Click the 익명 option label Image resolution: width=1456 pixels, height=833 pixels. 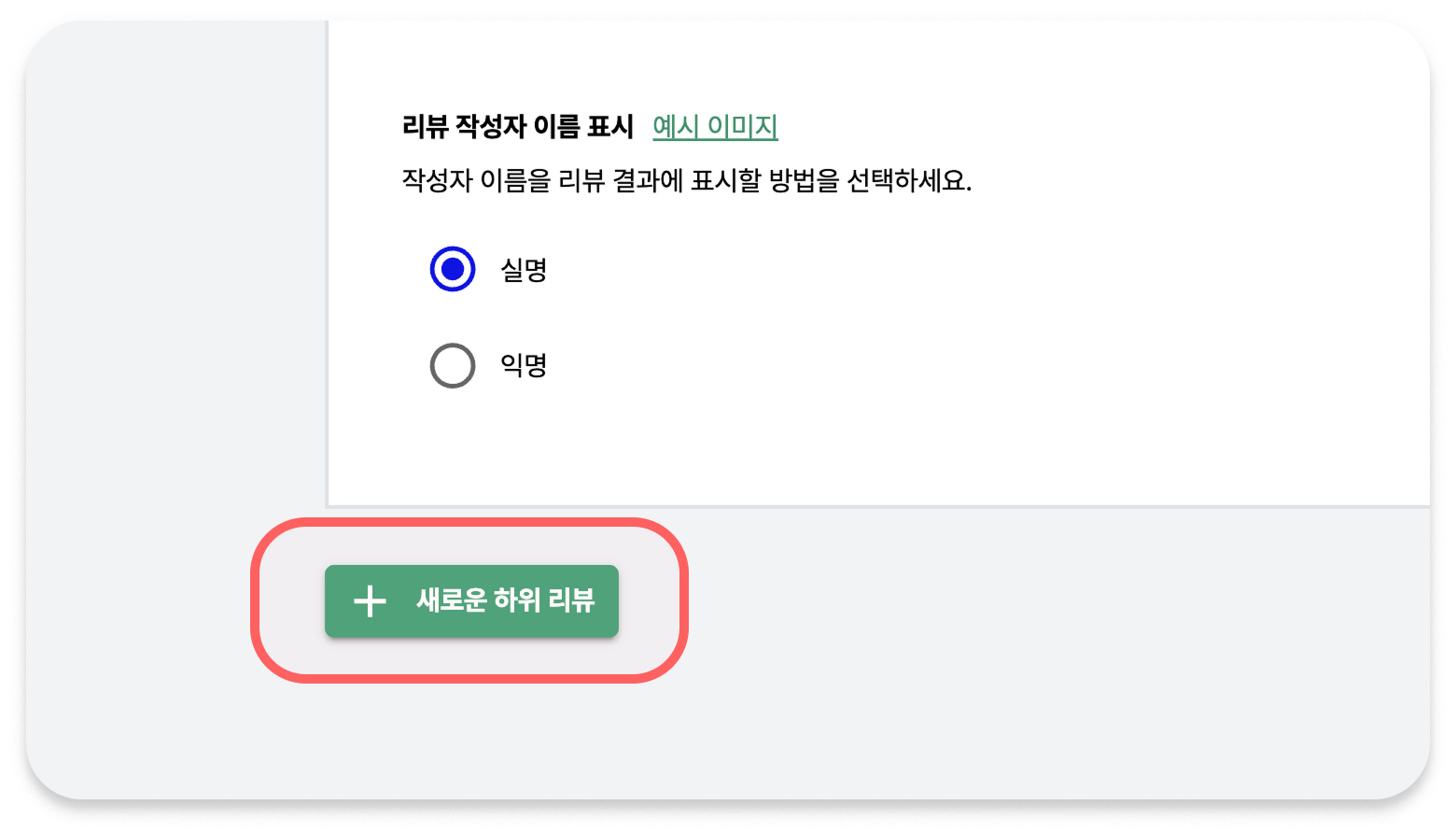tap(524, 365)
